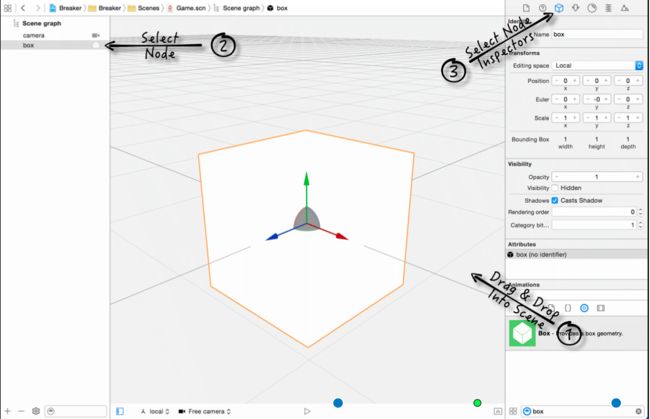Select the Node inspector cube icon
Image resolution: width=650 pixels, height=419 pixels.
pyautogui.click(x=559, y=8)
